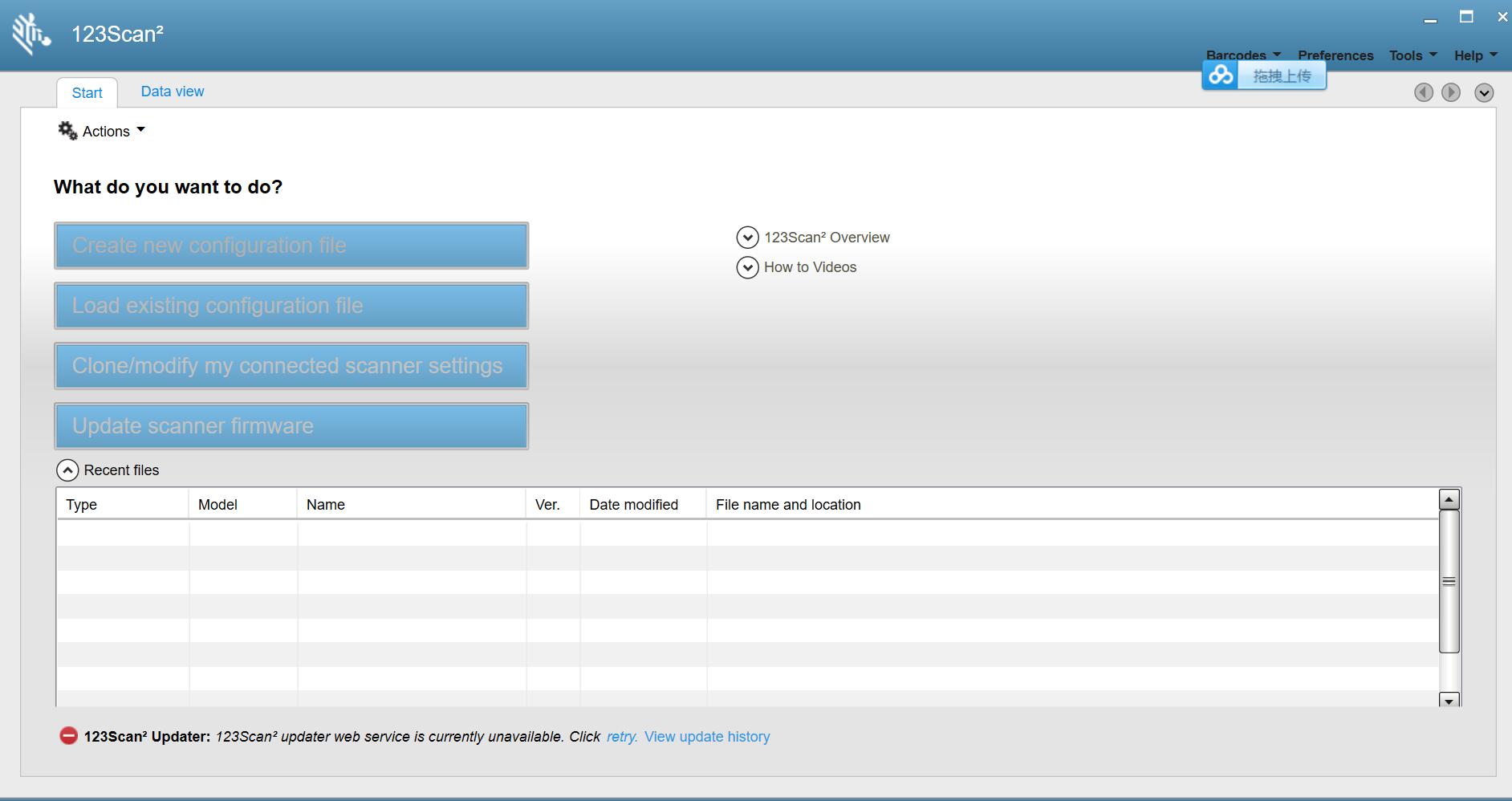
Task: Click the Zebra logo icon
Action: (x=30, y=35)
